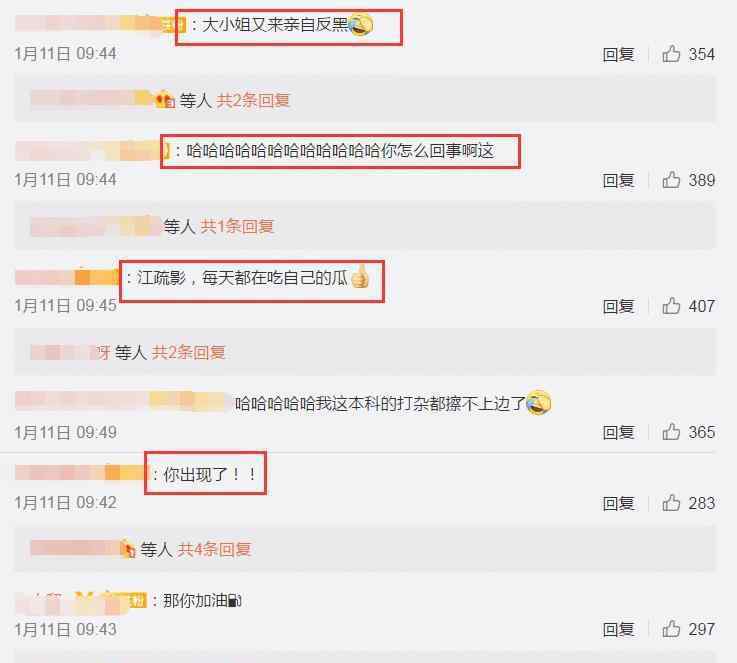Reply to the 哈哈哈 你怎么回事啊这 comment
This screenshot has width=737, height=663.
point(619,180)
